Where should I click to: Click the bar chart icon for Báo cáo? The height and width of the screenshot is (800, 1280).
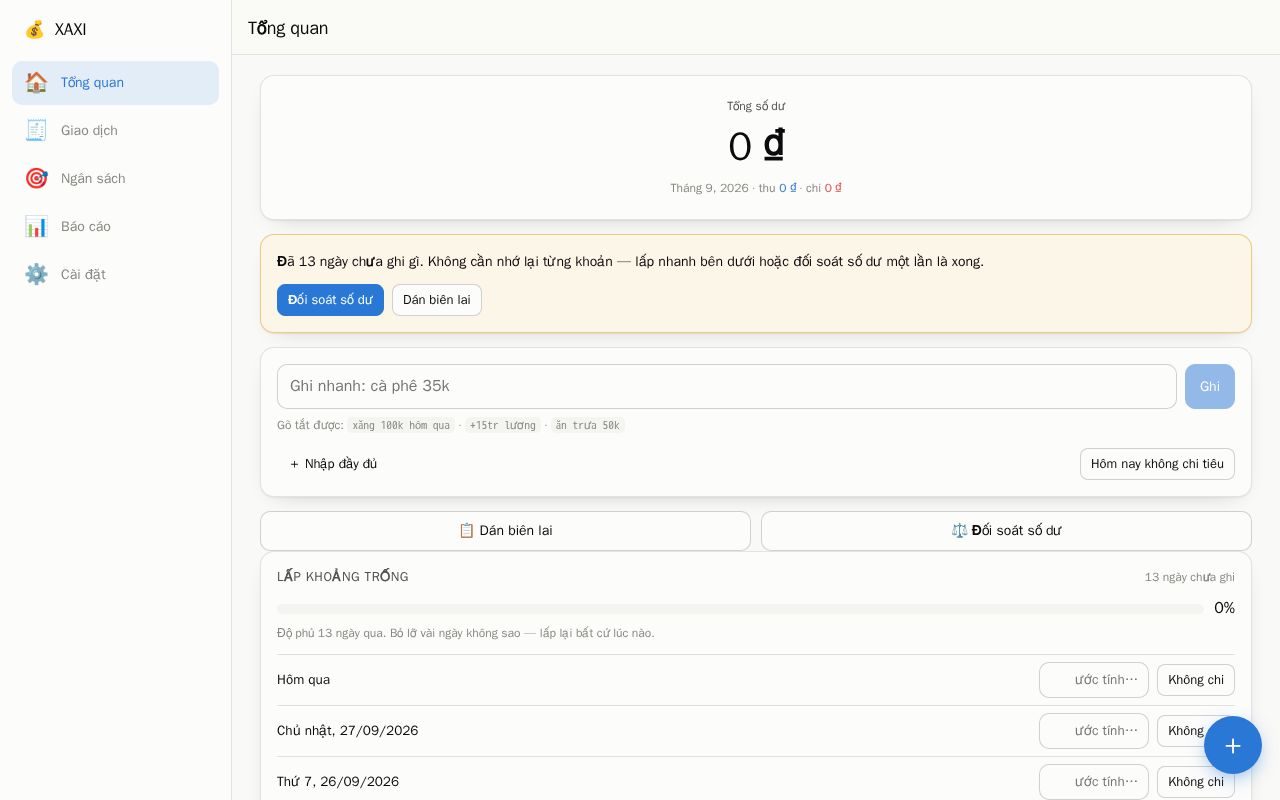click(36, 227)
